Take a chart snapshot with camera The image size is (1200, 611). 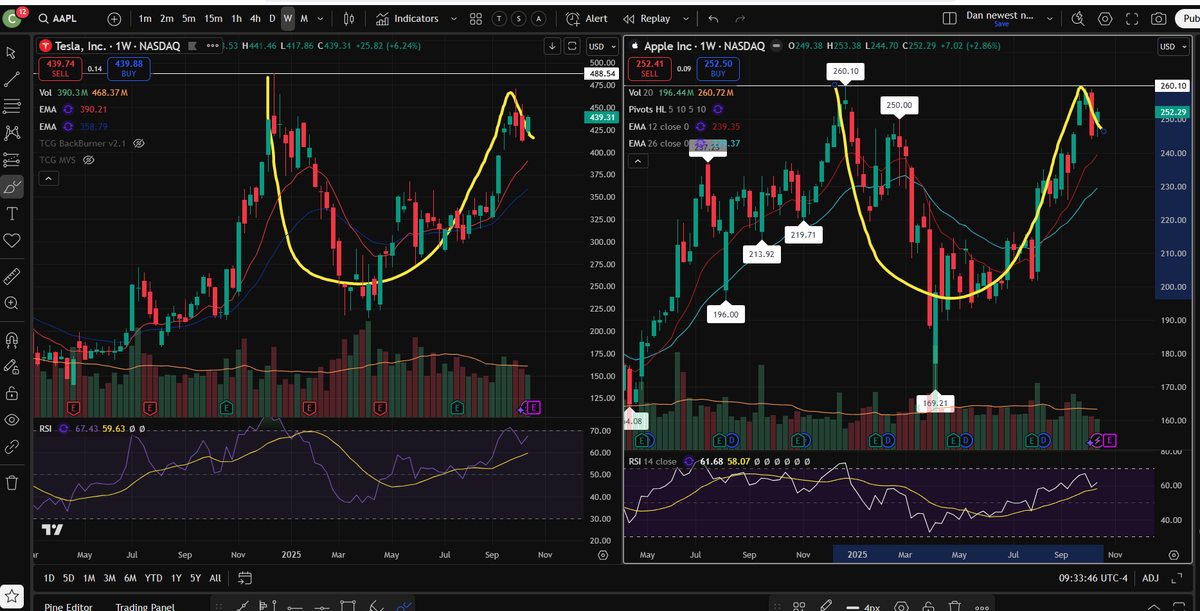coord(1158,19)
